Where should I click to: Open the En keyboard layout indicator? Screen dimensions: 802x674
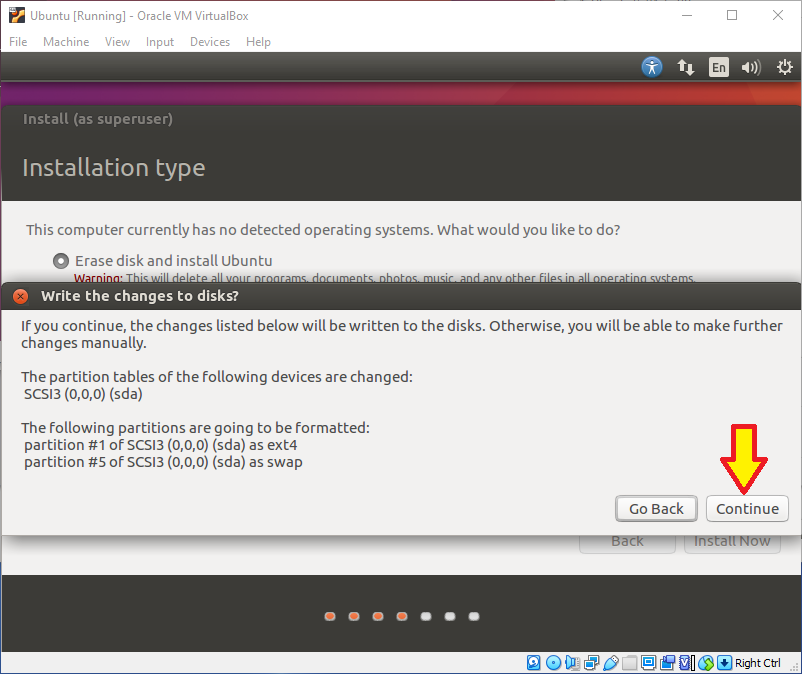pyautogui.click(x=719, y=67)
